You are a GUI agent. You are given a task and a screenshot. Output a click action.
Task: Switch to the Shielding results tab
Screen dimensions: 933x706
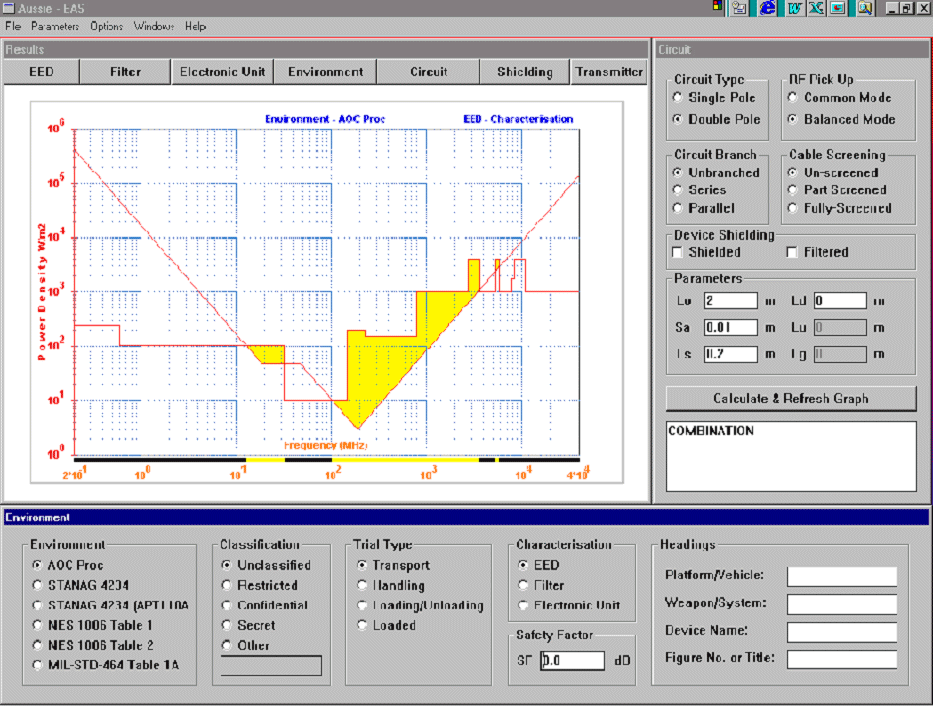(524, 72)
